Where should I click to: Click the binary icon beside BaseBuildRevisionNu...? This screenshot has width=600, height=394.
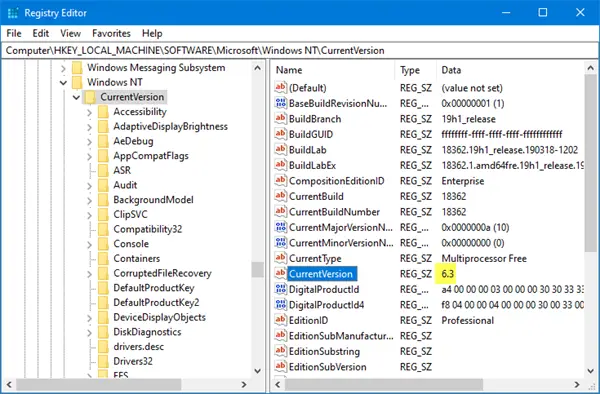coord(280,103)
